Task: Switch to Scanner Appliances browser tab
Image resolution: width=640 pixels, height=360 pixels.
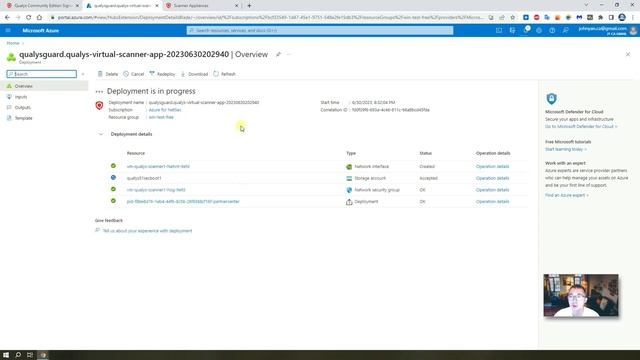Action: (202, 6)
